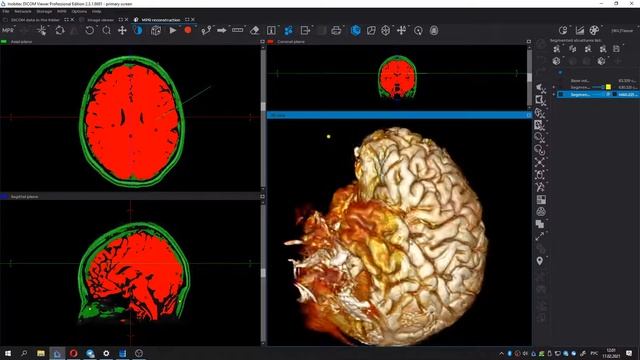Image resolution: width=640 pixels, height=360 pixels.
Task: Open the pie chart clock icon
Action: 563,30
